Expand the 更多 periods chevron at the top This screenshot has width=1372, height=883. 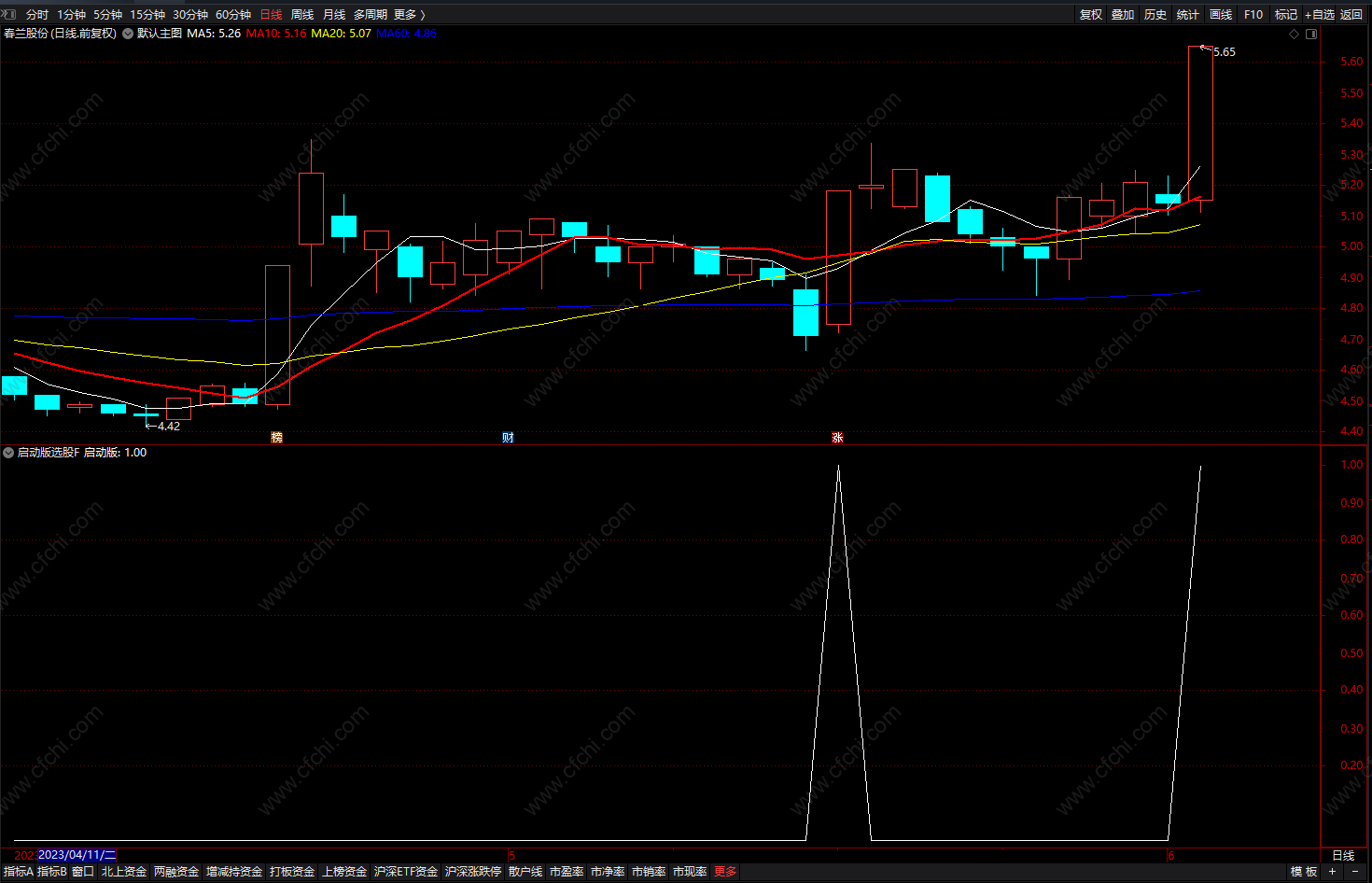(x=423, y=15)
